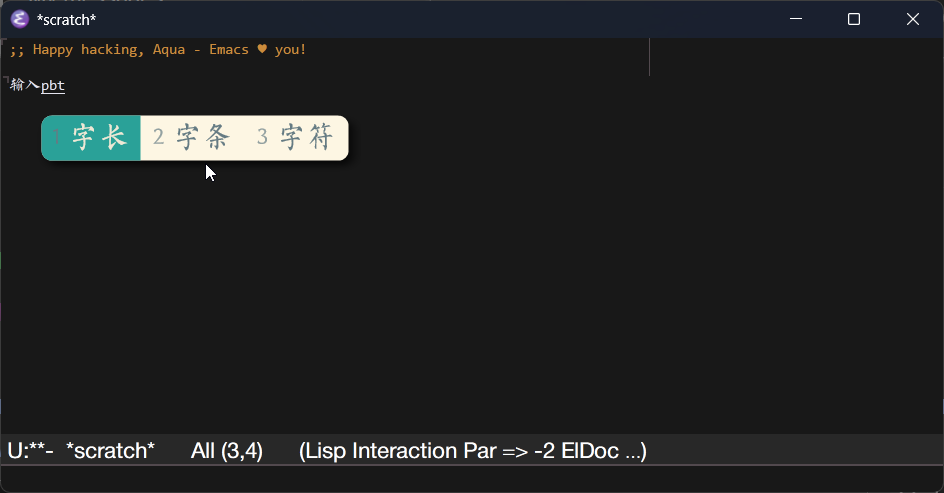Click in the minibuffer echo area
The width and height of the screenshot is (944, 493).
pos(472,479)
